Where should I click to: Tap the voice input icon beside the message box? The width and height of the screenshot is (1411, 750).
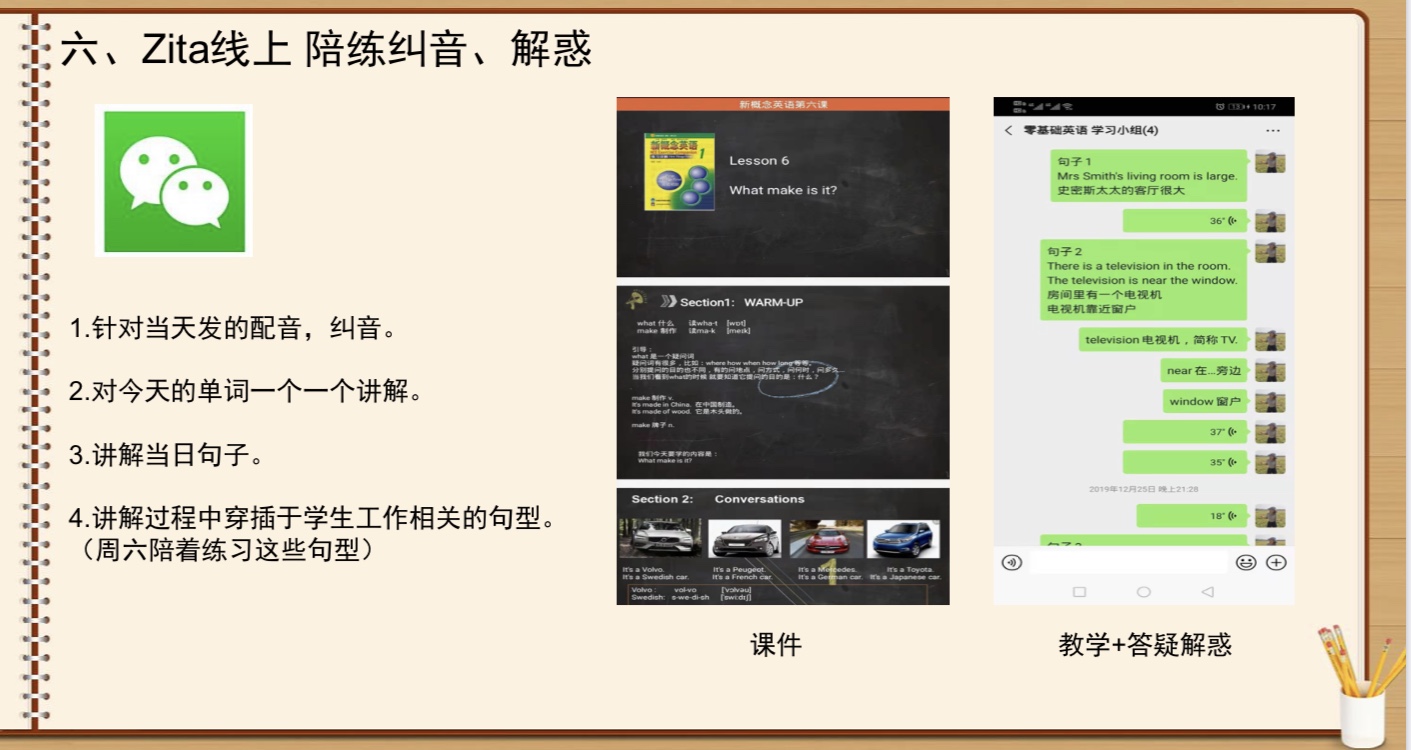click(x=1012, y=562)
